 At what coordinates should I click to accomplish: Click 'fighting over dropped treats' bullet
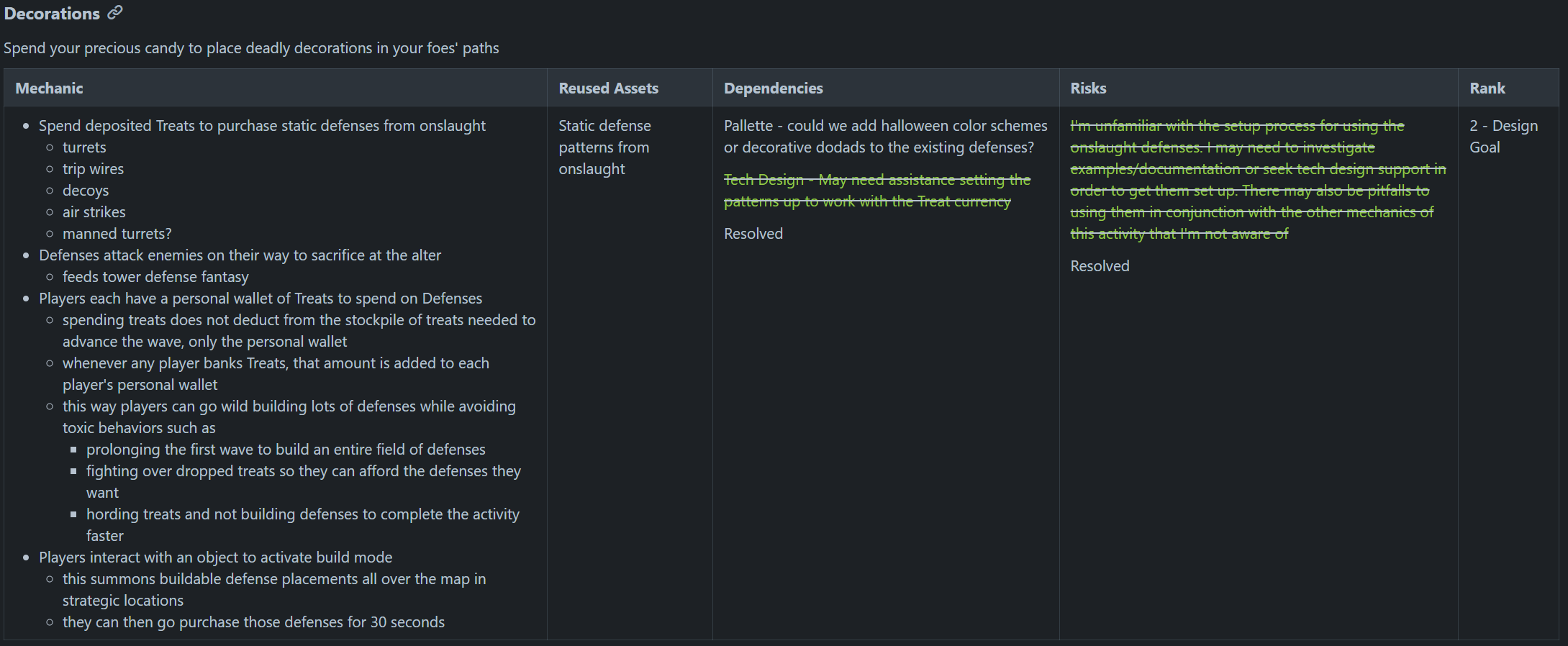point(304,482)
